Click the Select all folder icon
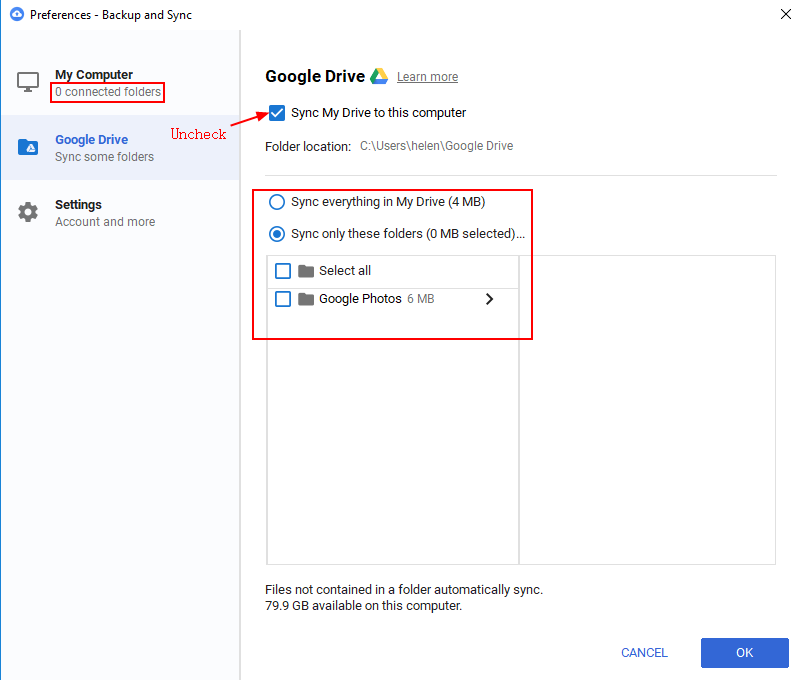This screenshot has height=680, width=801. coord(306,271)
